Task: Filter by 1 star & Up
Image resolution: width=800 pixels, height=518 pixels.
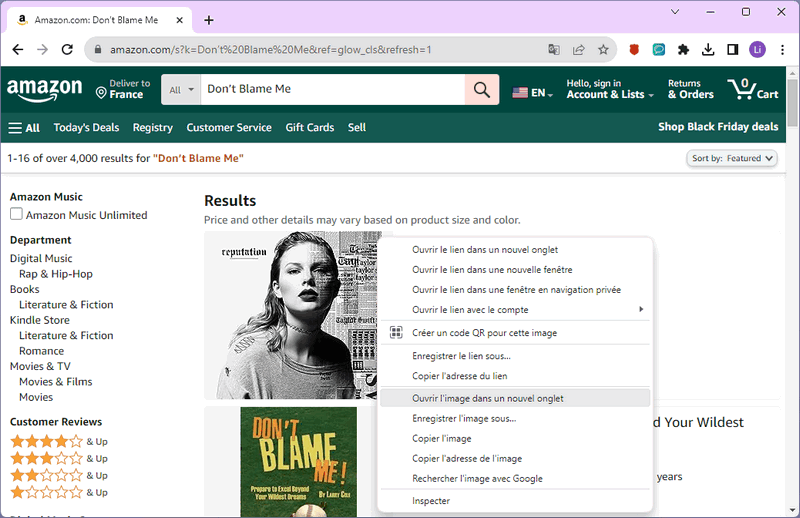Action: click(59, 492)
